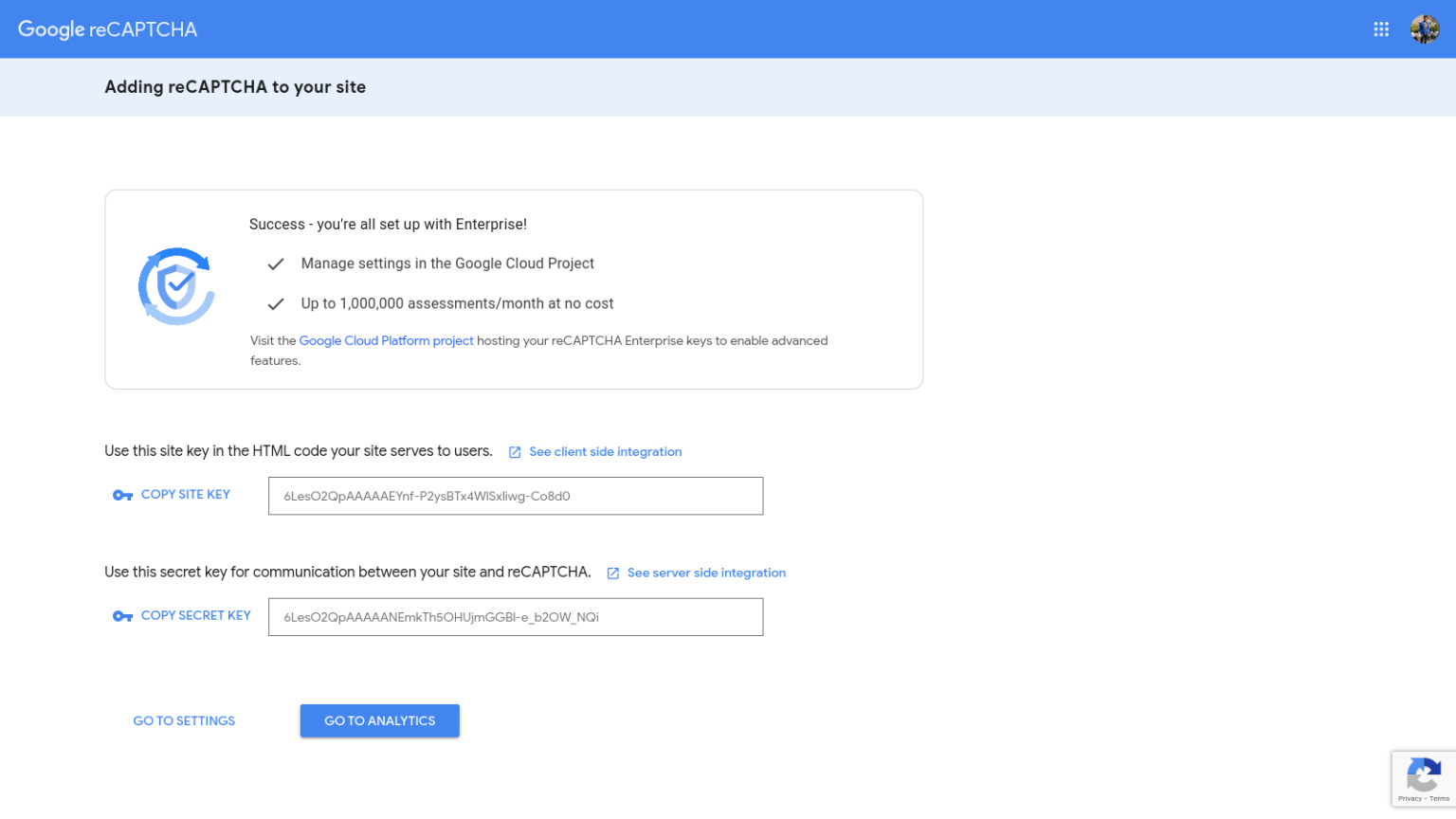1456x819 pixels.
Task: Select the secret key text field
Action: [516, 616]
